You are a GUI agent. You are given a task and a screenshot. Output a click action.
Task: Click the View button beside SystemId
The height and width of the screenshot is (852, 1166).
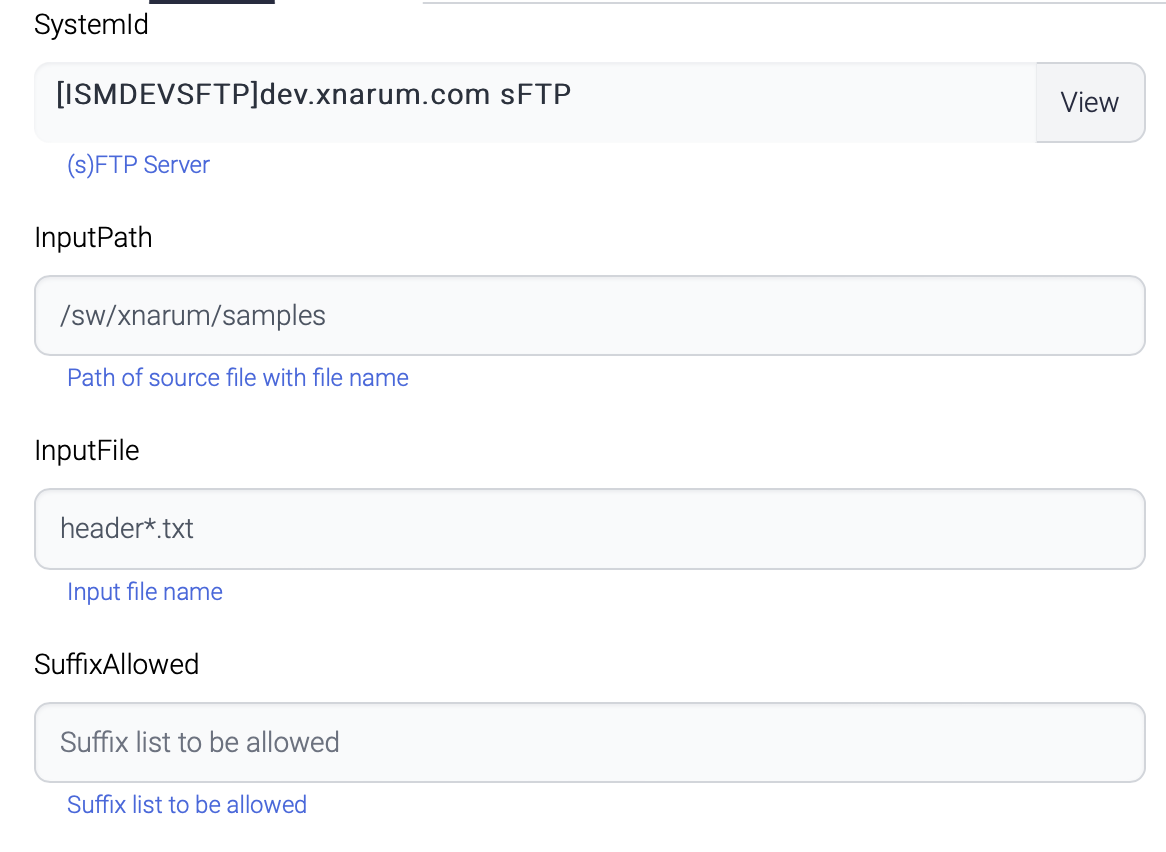tap(1089, 102)
